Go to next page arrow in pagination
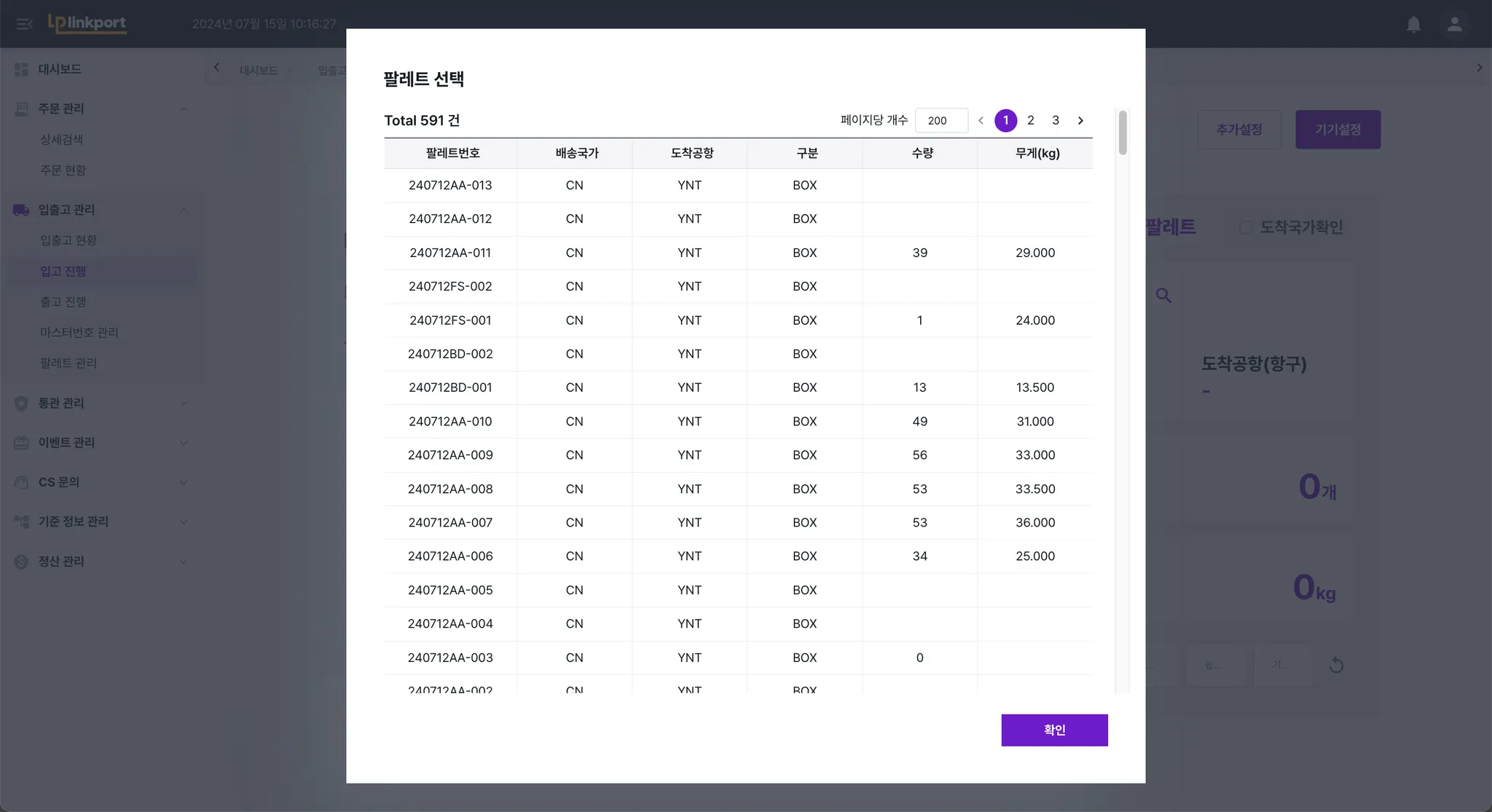Screen dimensions: 1492x812 [1080, 121]
